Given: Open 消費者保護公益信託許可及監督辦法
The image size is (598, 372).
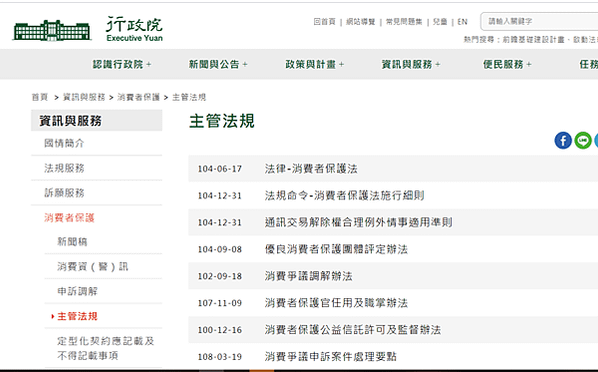Looking at the screenshot, I should pyautogui.click(x=353, y=330).
